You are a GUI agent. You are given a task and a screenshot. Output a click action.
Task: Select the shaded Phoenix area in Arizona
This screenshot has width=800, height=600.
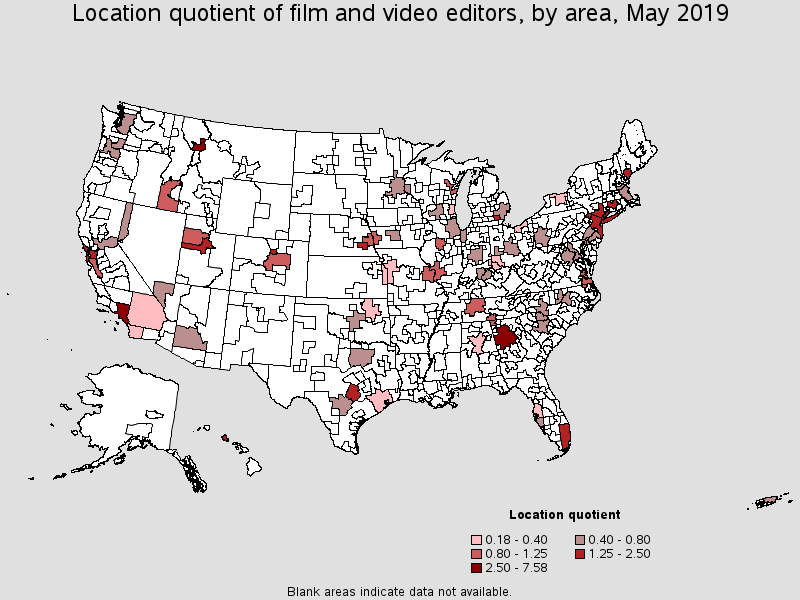(189, 337)
